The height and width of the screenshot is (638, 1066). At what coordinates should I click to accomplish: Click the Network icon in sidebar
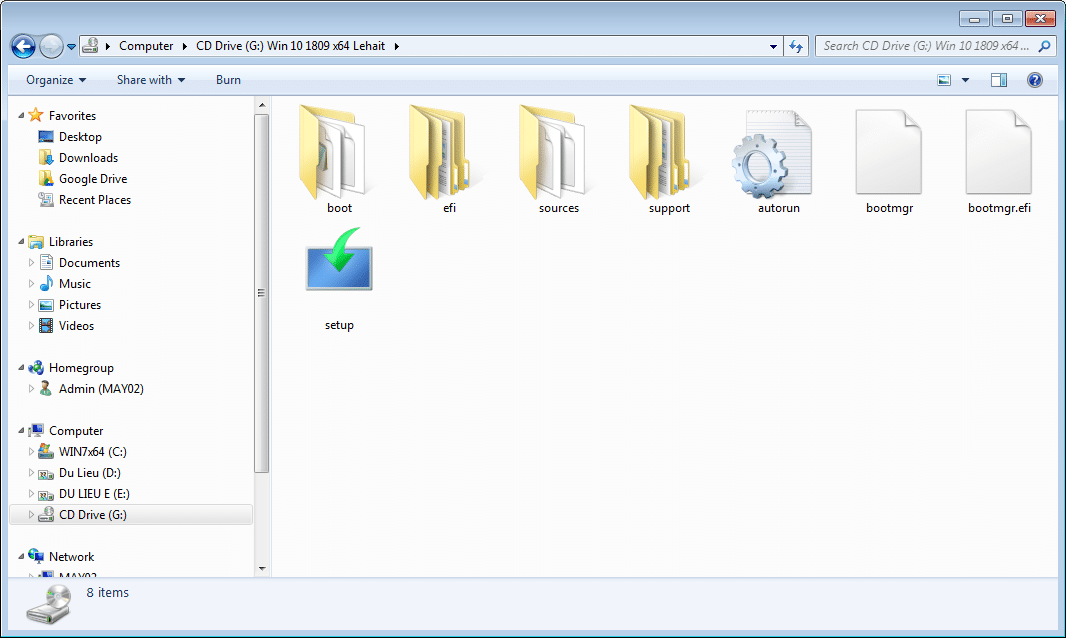[x=36, y=556]
